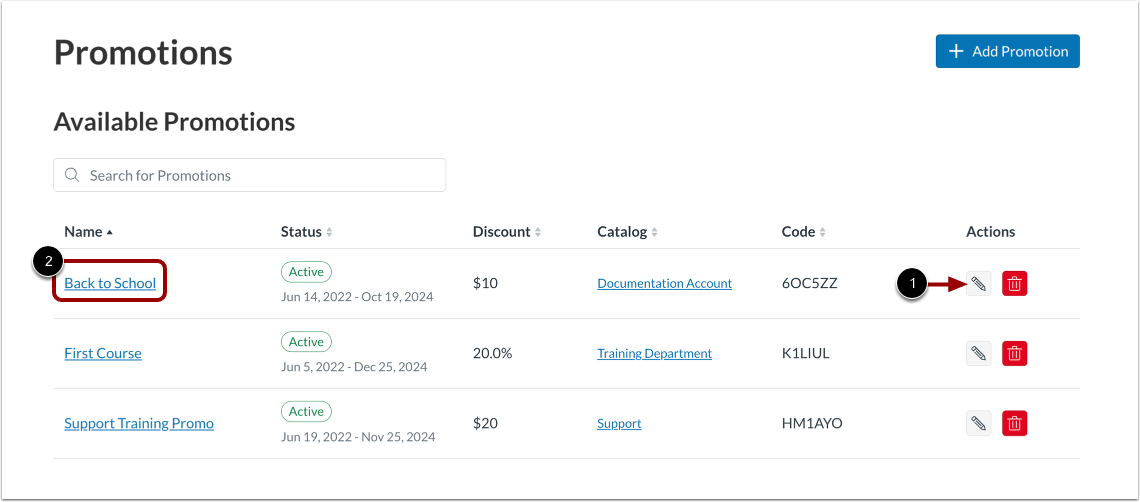Delete the First Course promotion
The width and height of the screenshot is (1140, 502).
[1014, 353]
